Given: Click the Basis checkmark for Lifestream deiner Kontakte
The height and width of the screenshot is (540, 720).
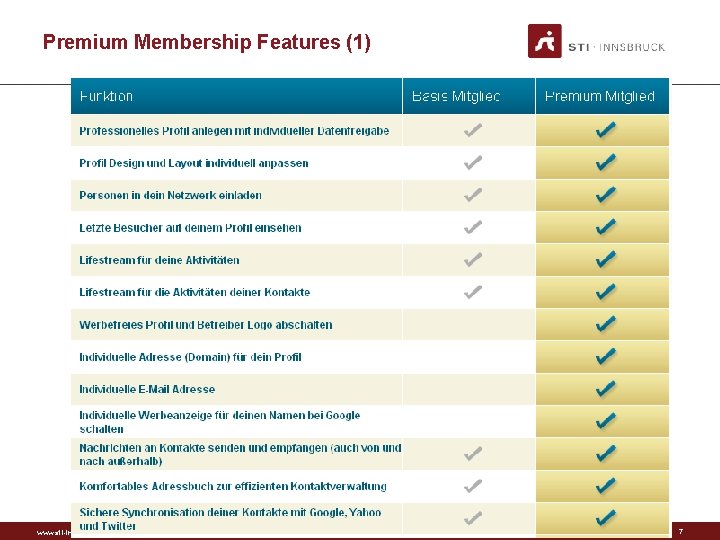Looking at the screenshot, I should pos(473,292).
